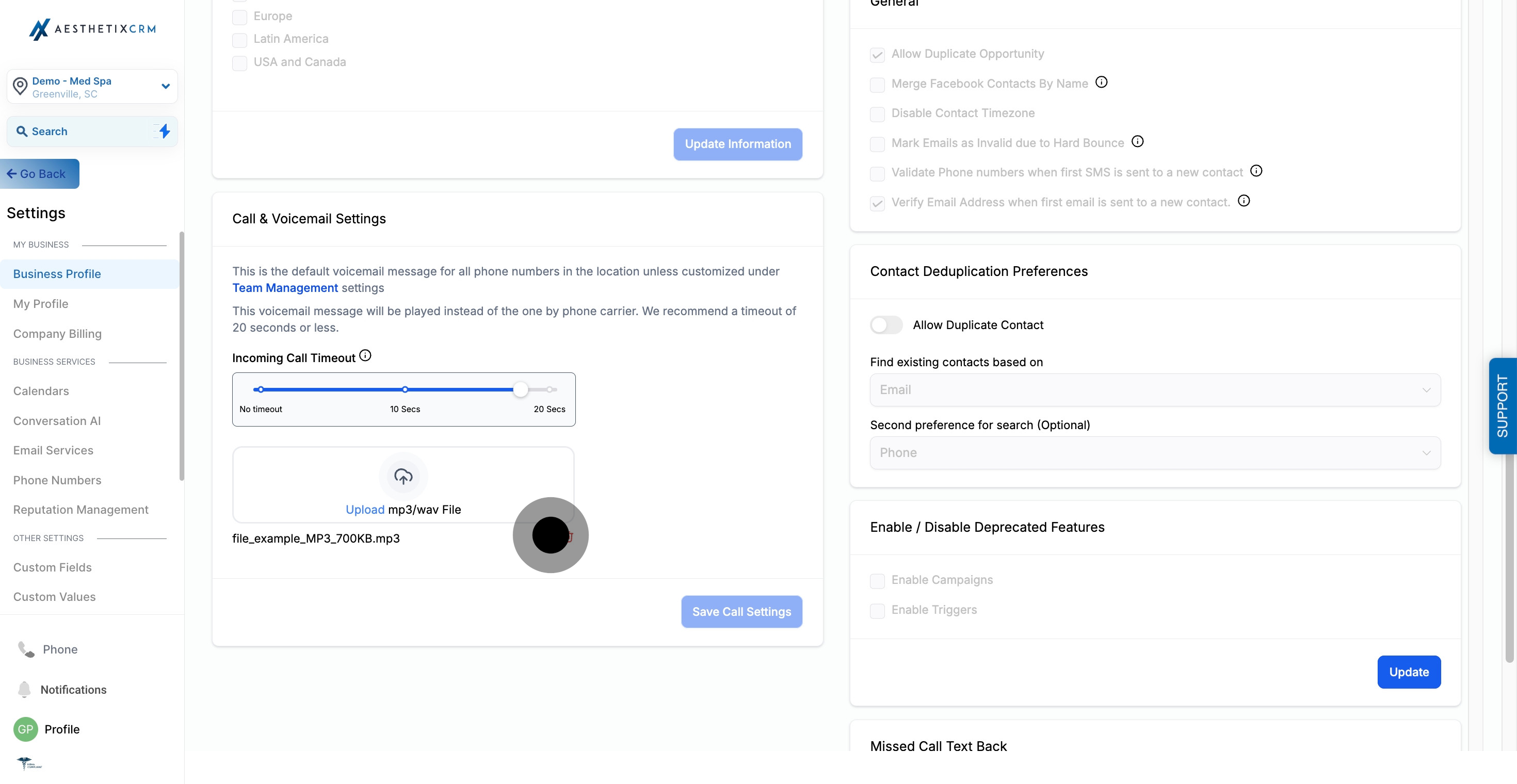This screenshot has width=1517, height=784.
Task: Click the Phone handset icon in sidebar
Action: pyautogui.click(x=26, y=649)
